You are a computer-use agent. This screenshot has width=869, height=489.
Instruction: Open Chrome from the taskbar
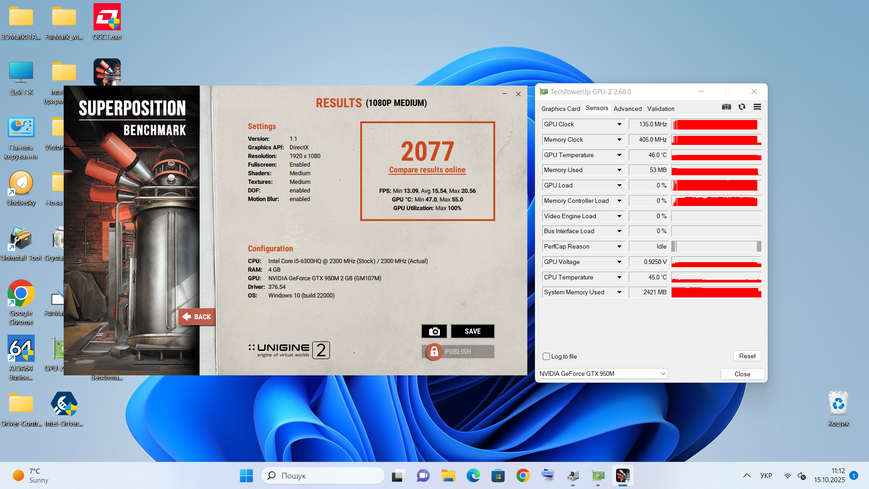click(523, 476)
